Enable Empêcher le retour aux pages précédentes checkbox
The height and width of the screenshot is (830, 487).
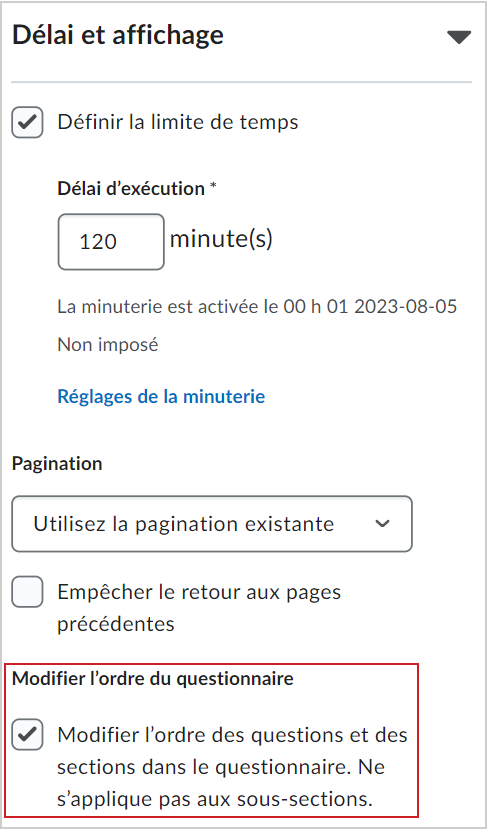[x=28, y=592]
